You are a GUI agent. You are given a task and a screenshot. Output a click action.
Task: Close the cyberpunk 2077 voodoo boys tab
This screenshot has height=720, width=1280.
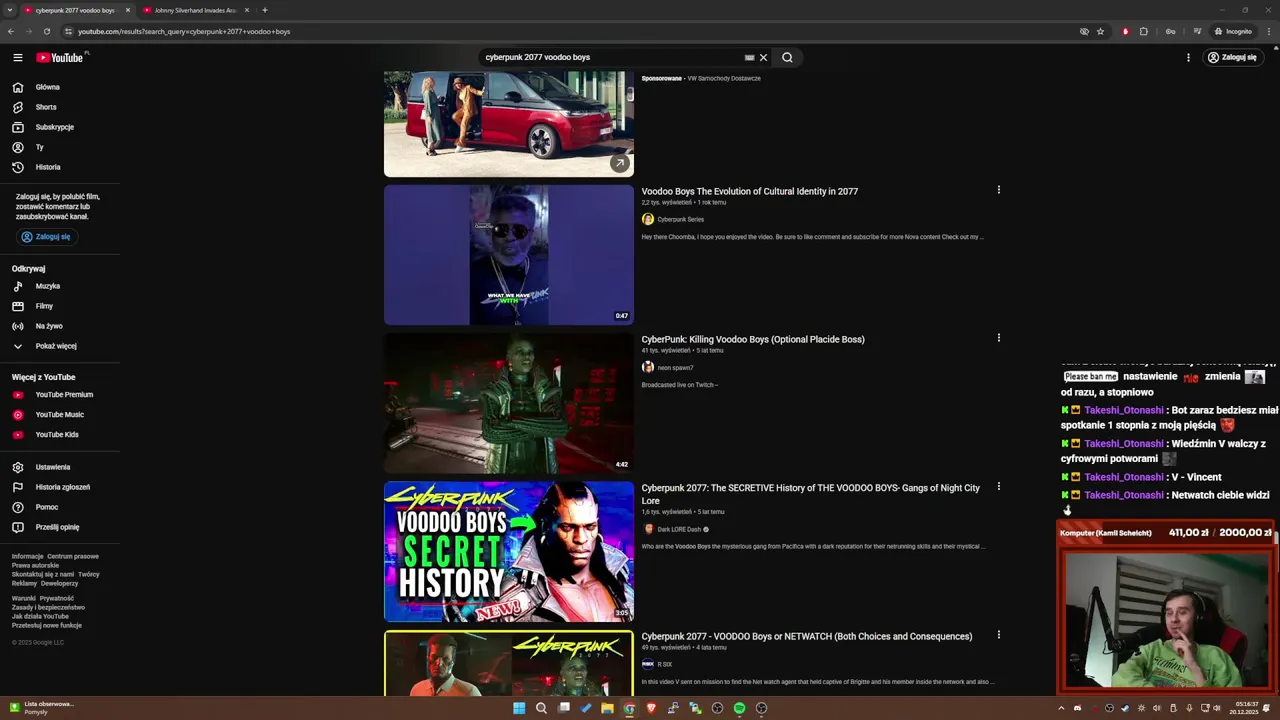point(128,10)
